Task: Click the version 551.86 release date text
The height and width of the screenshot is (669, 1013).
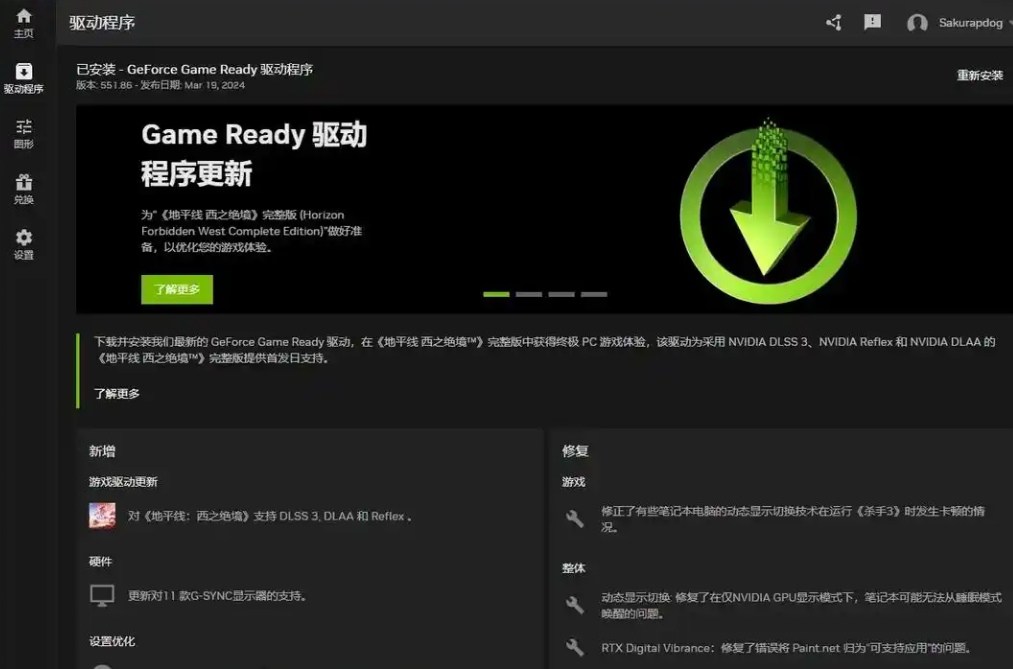Action: pyautogui.click(x=160, y=85)
